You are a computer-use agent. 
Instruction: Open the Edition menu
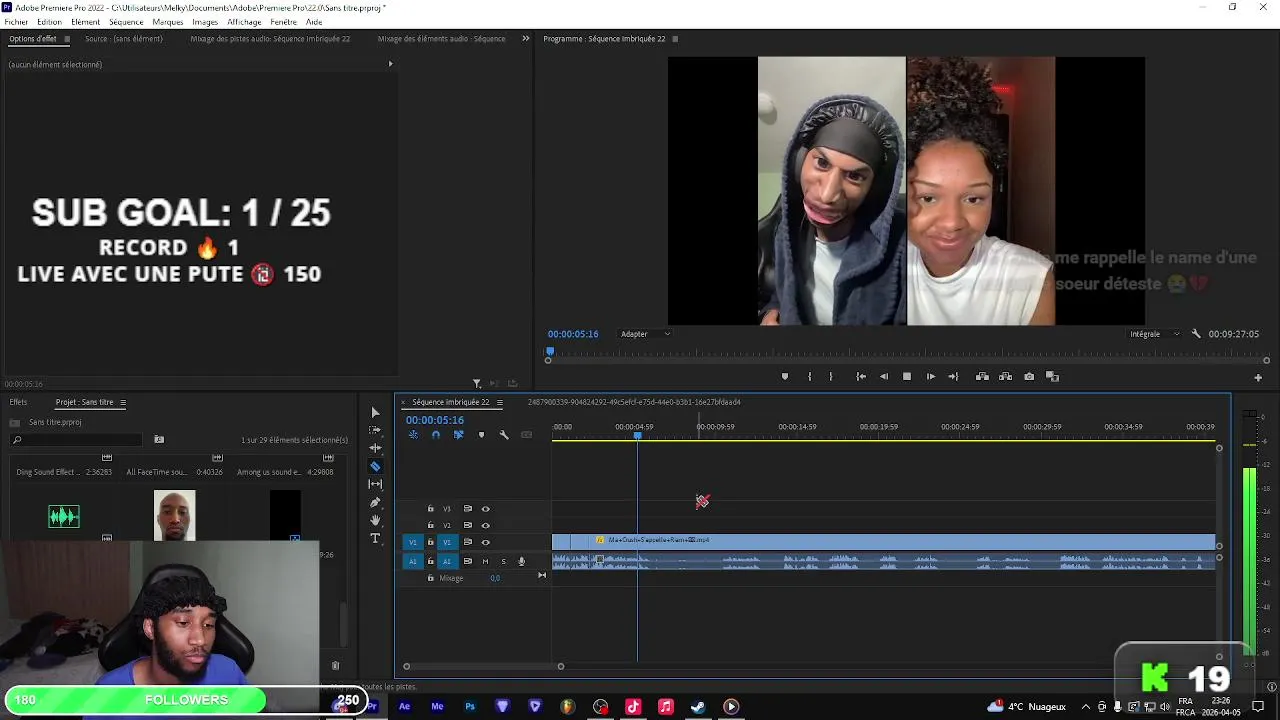coord(49,22)
